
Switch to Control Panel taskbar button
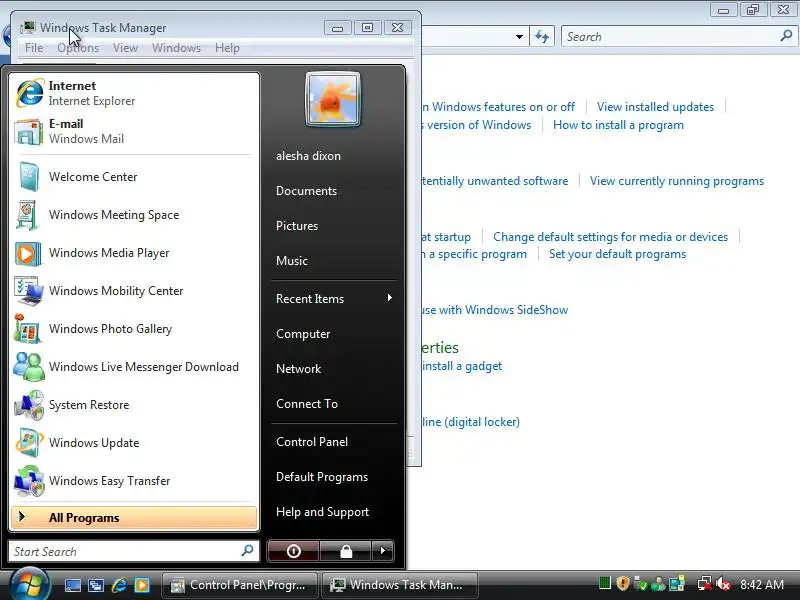pyautogui.click(x=240, y=585)
